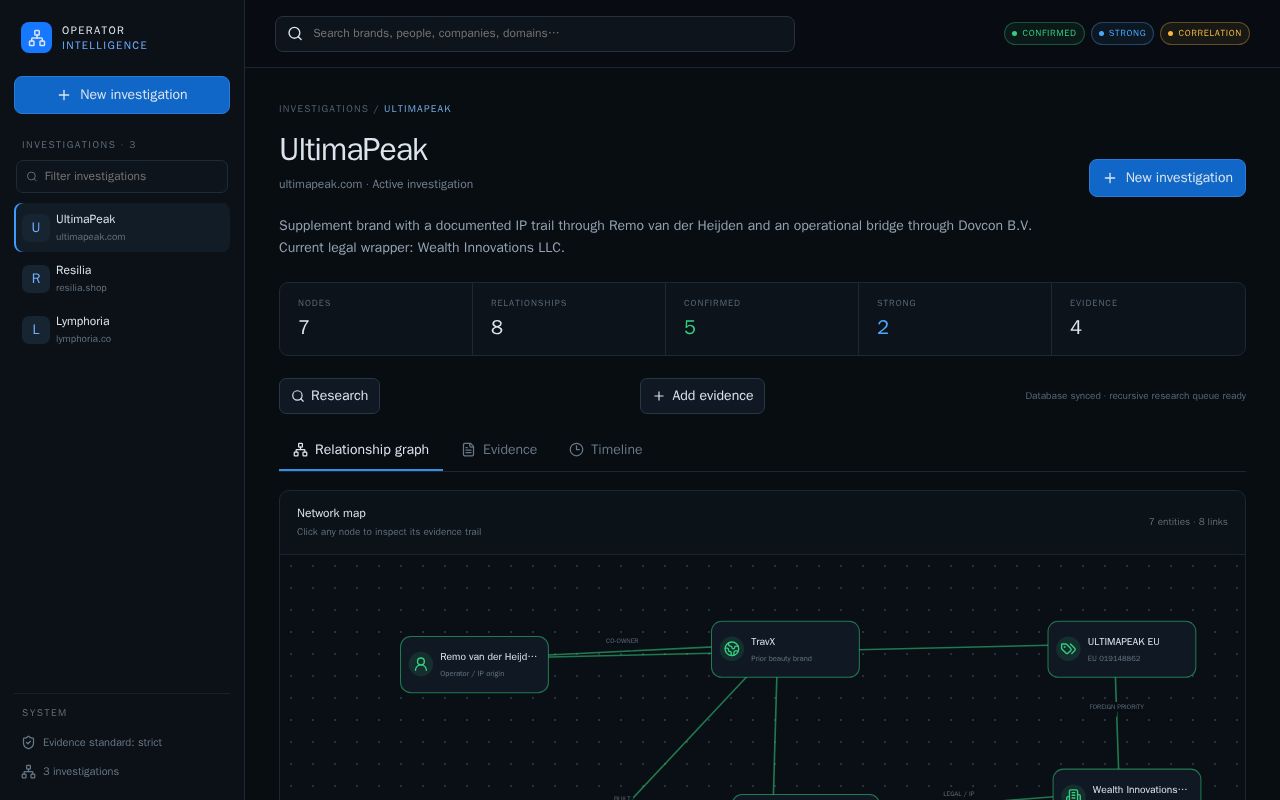Image resolution: width=1280 pixels, height=800 pixels.
Task: Click the CORRELATION legend badge
Action: pos(1205,34)
